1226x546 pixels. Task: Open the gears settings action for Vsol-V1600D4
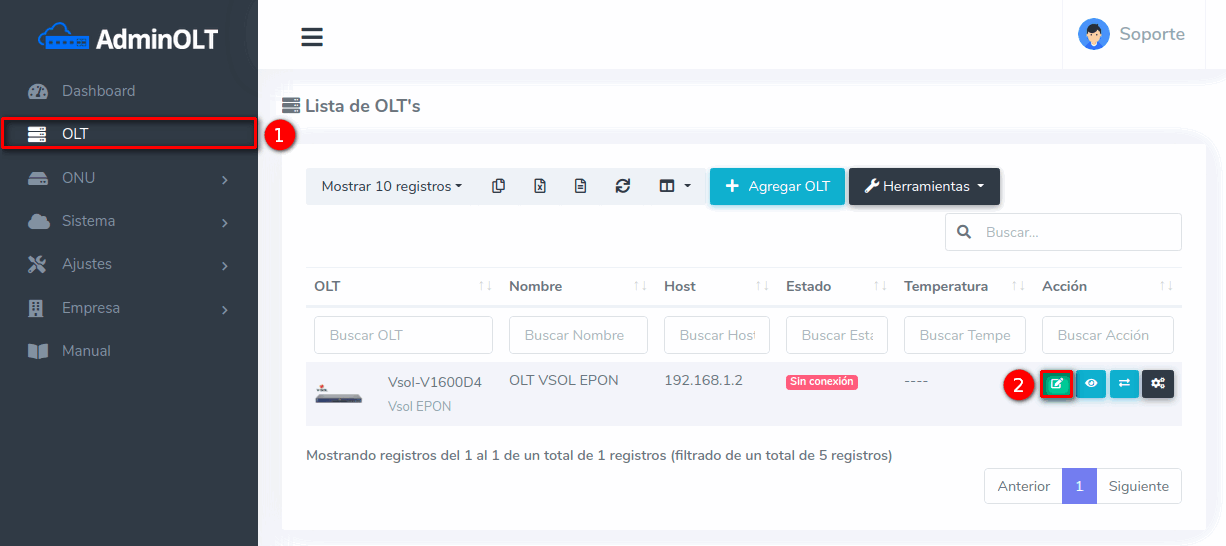[1158, 383]
